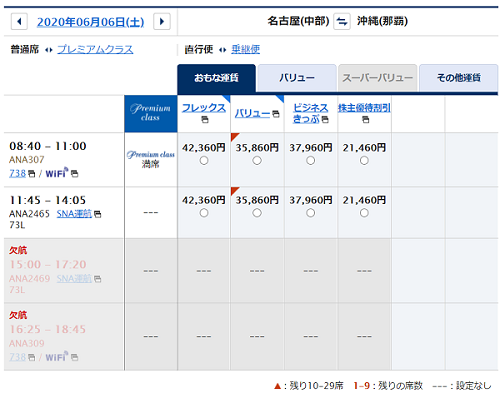Click the popup icon under フレックス header
This screenshot has width=500, height=398.
205,120
